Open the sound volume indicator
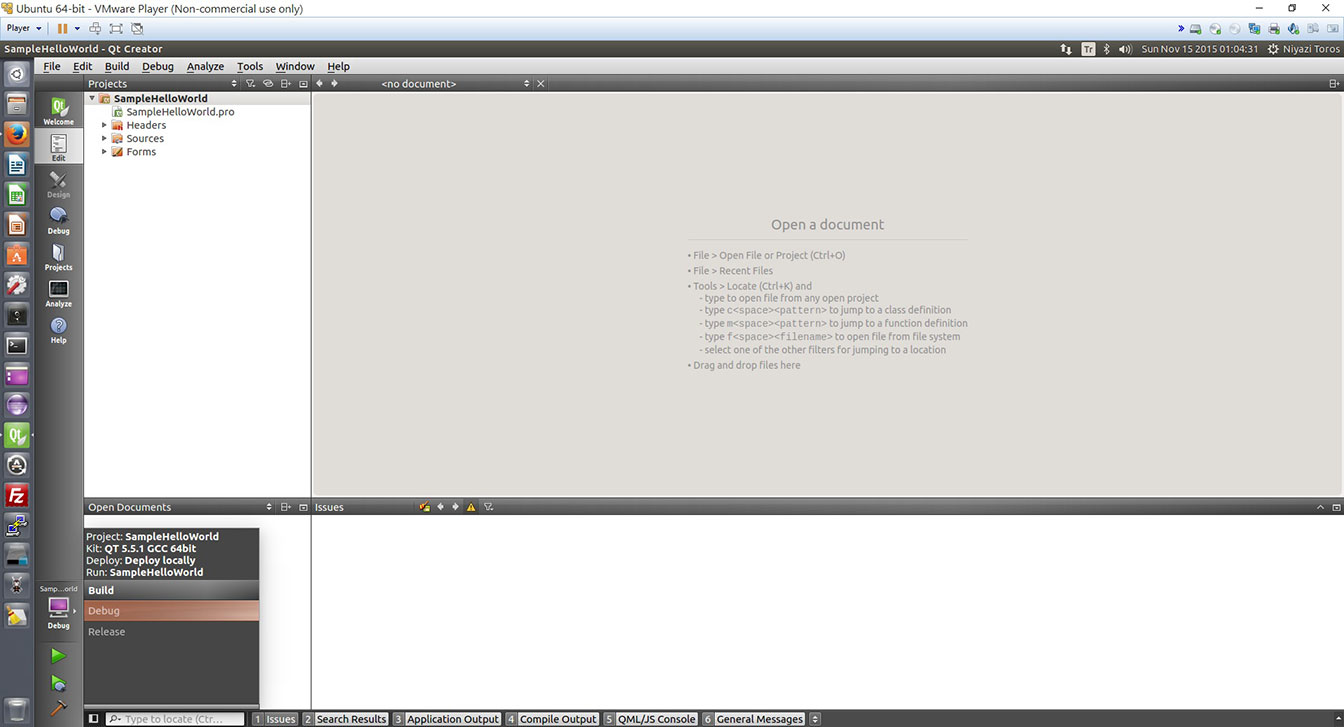The image size is (1344, 727). click(1125, 49)
